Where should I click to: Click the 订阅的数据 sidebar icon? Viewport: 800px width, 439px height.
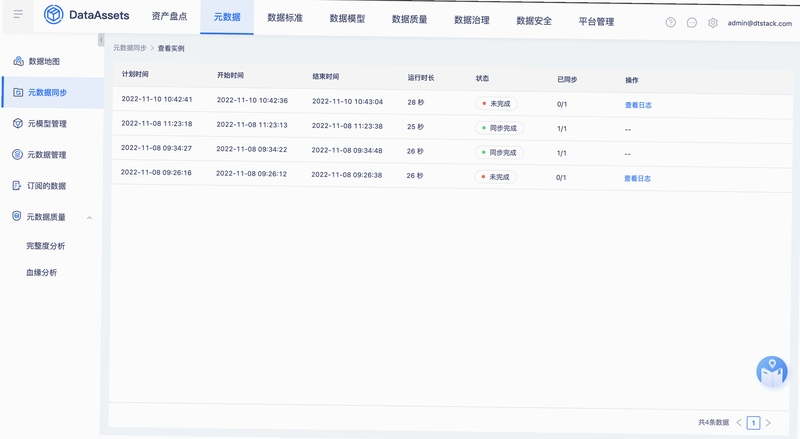(x=17, y=185)
